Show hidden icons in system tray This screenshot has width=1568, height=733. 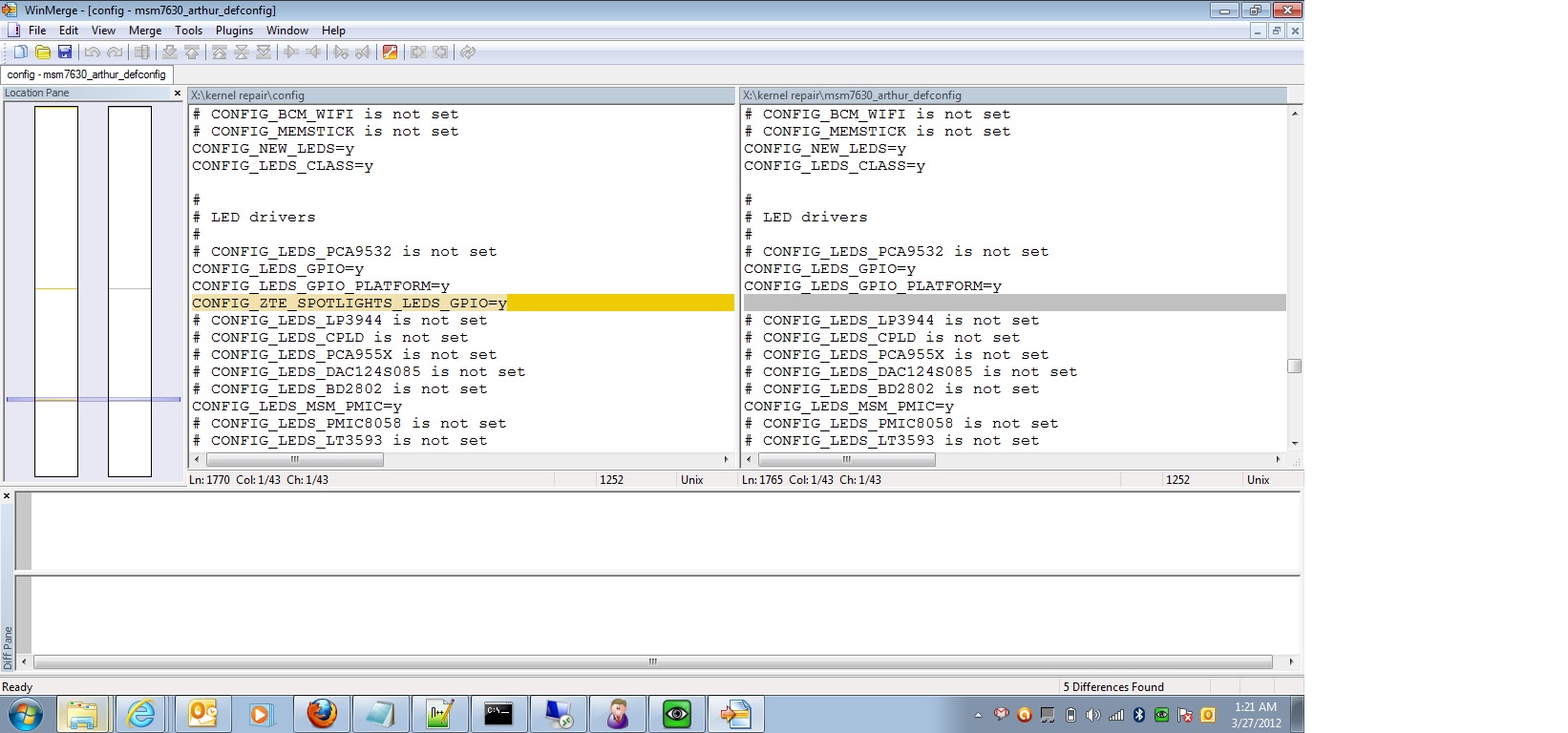[x=978, y=715]
